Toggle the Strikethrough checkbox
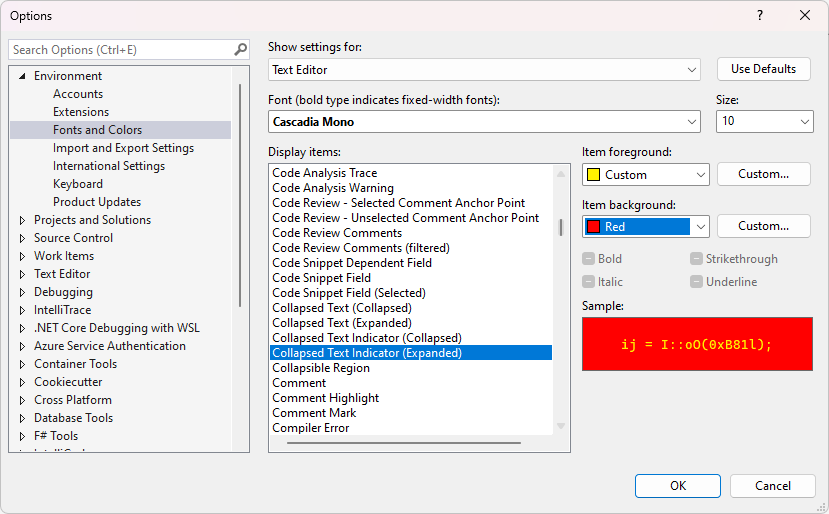 (x=696, y=259)
